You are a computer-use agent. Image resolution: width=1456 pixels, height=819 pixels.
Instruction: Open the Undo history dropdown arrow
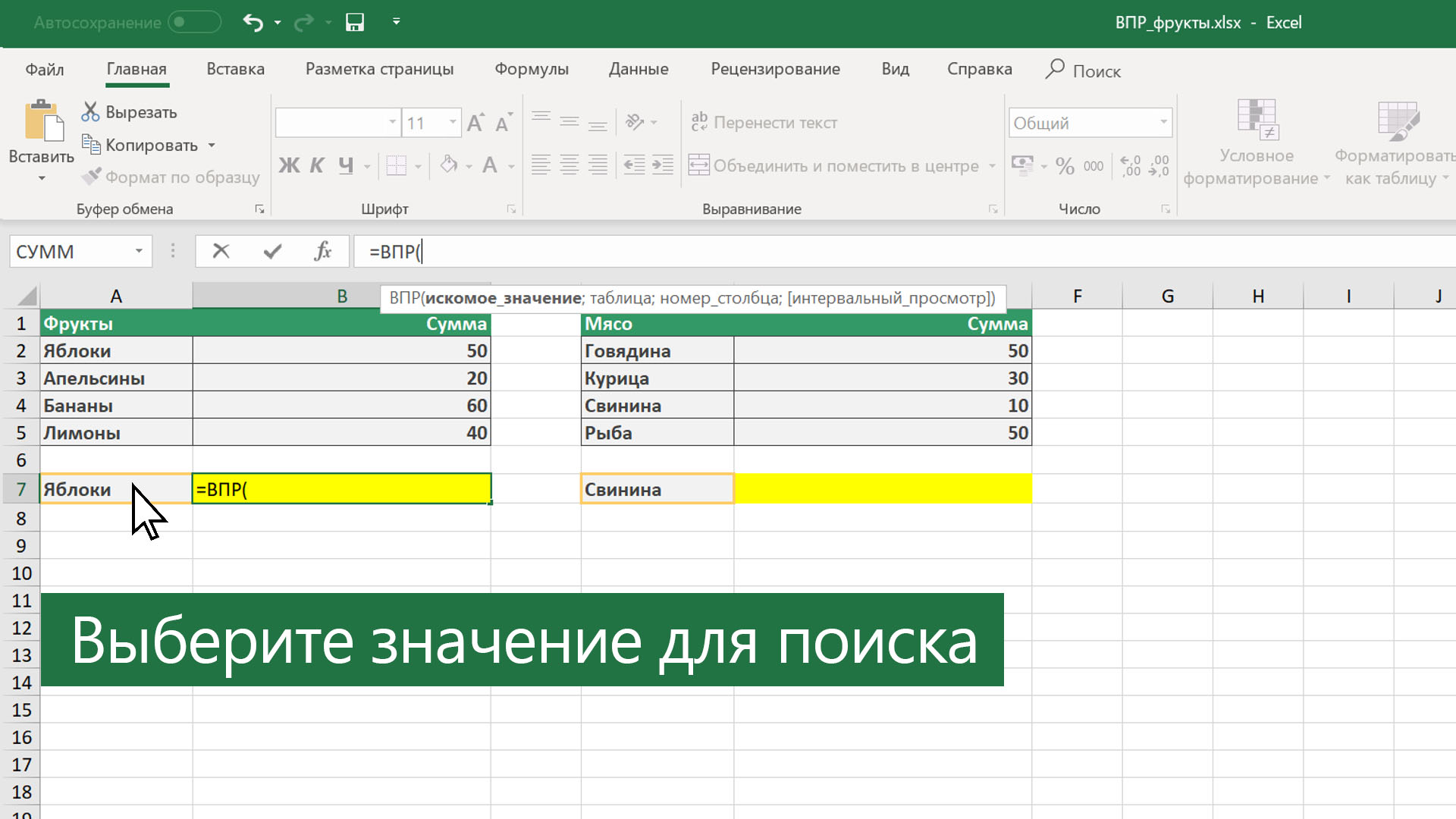278,23
